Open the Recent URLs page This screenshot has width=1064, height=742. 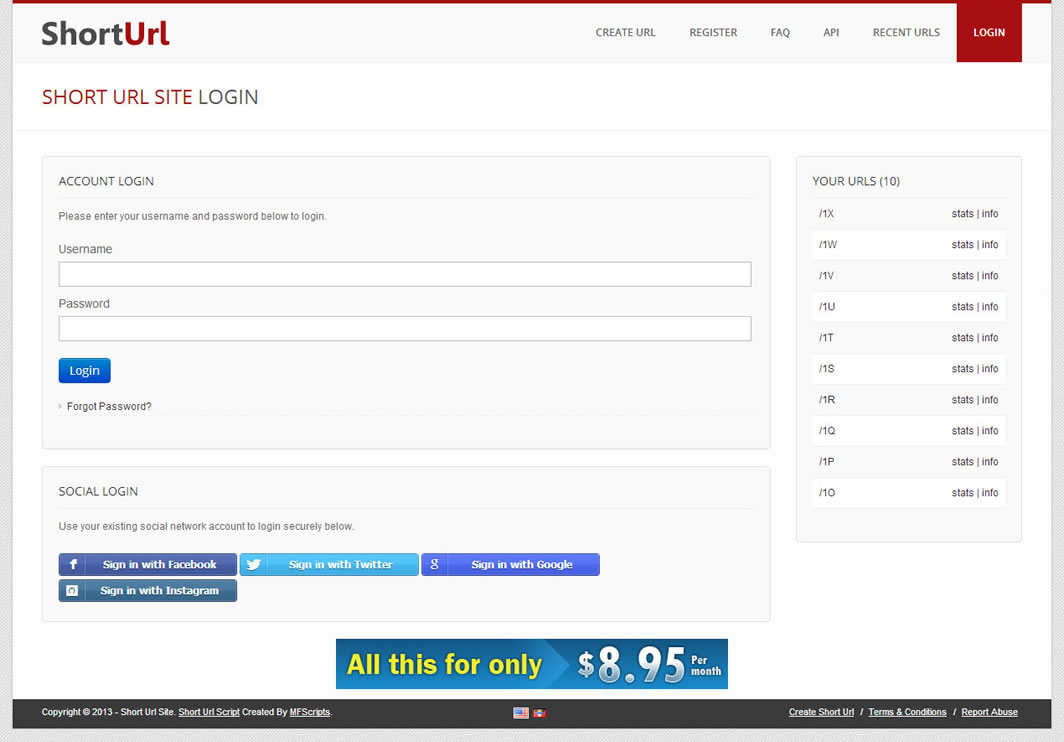(x=906, y=33)
